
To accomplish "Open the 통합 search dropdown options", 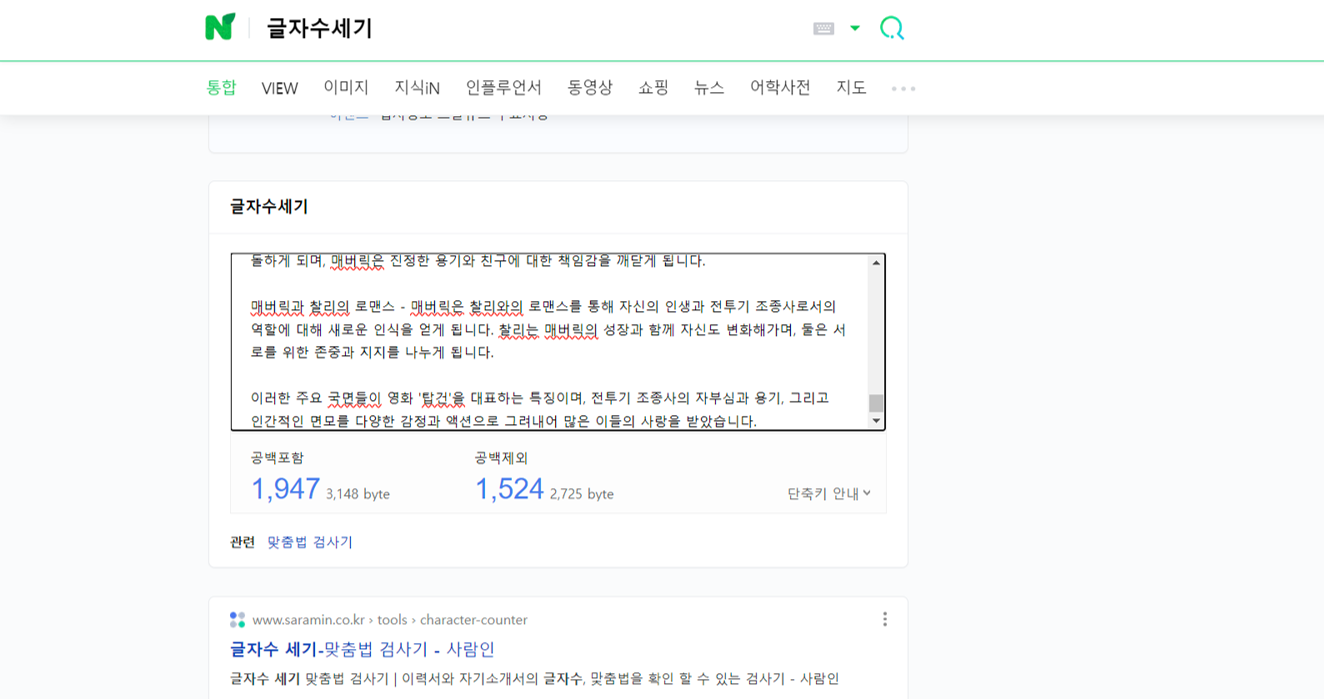I will (x=222, y=87).
